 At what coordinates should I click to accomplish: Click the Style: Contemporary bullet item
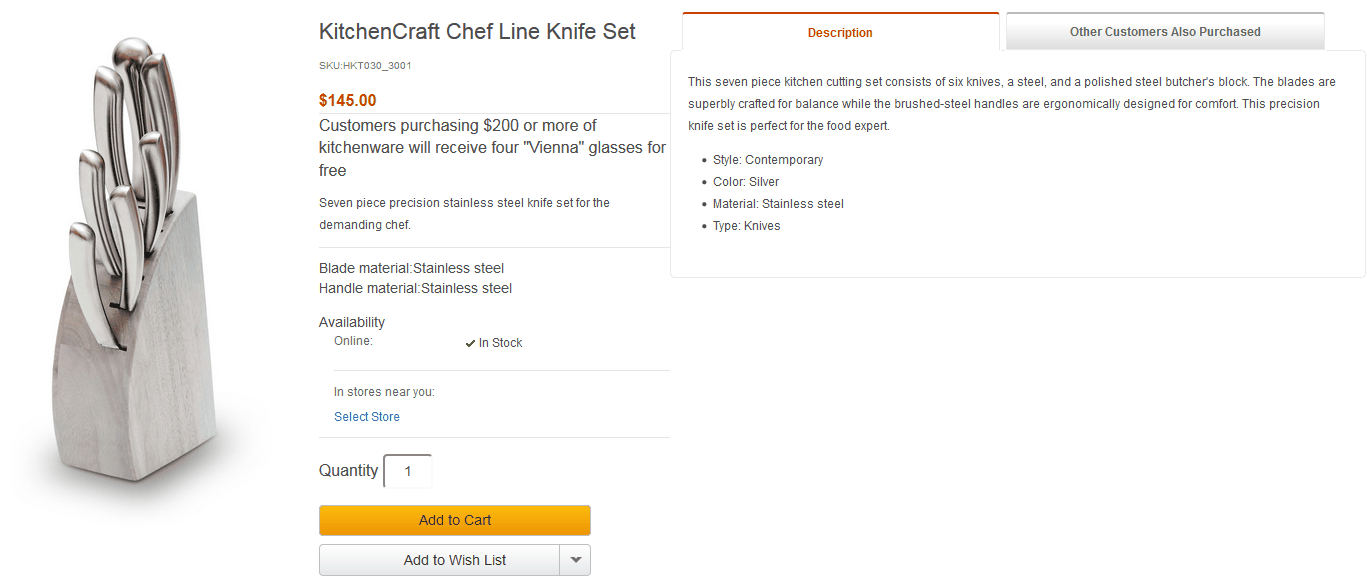[x=767, y=159]
